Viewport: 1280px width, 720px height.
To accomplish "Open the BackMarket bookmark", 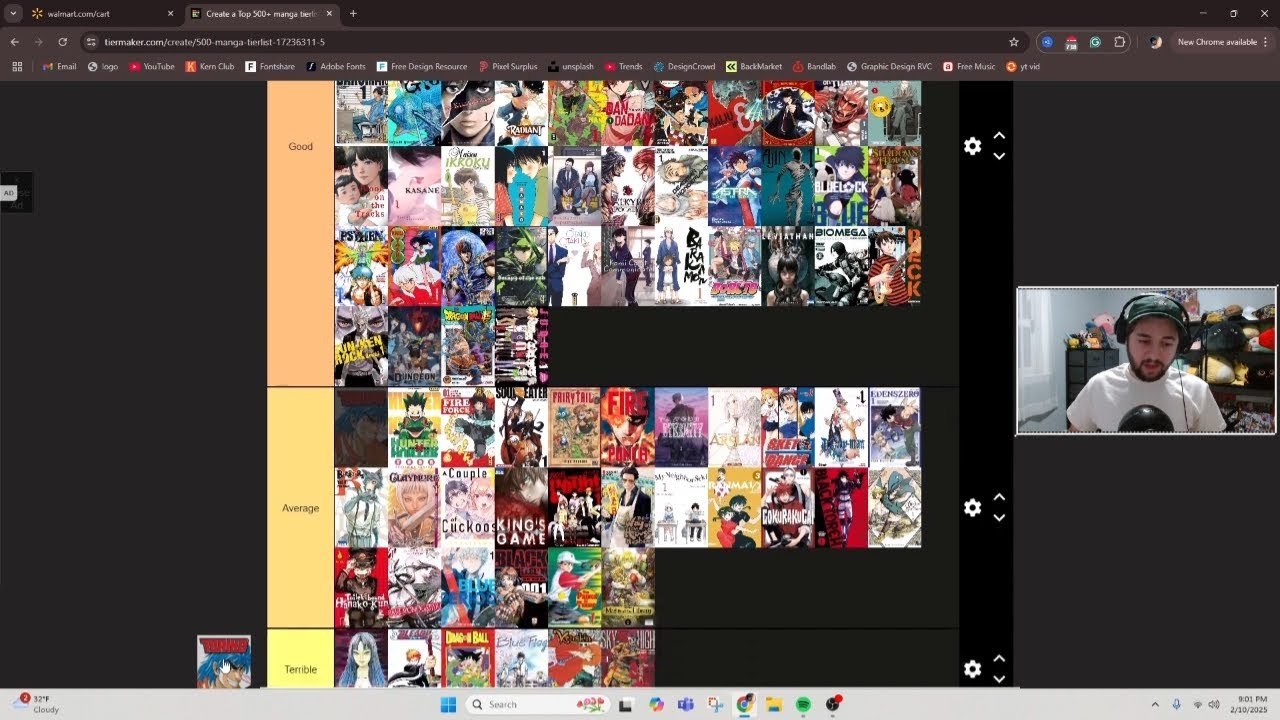I will [x=754, y=66].
